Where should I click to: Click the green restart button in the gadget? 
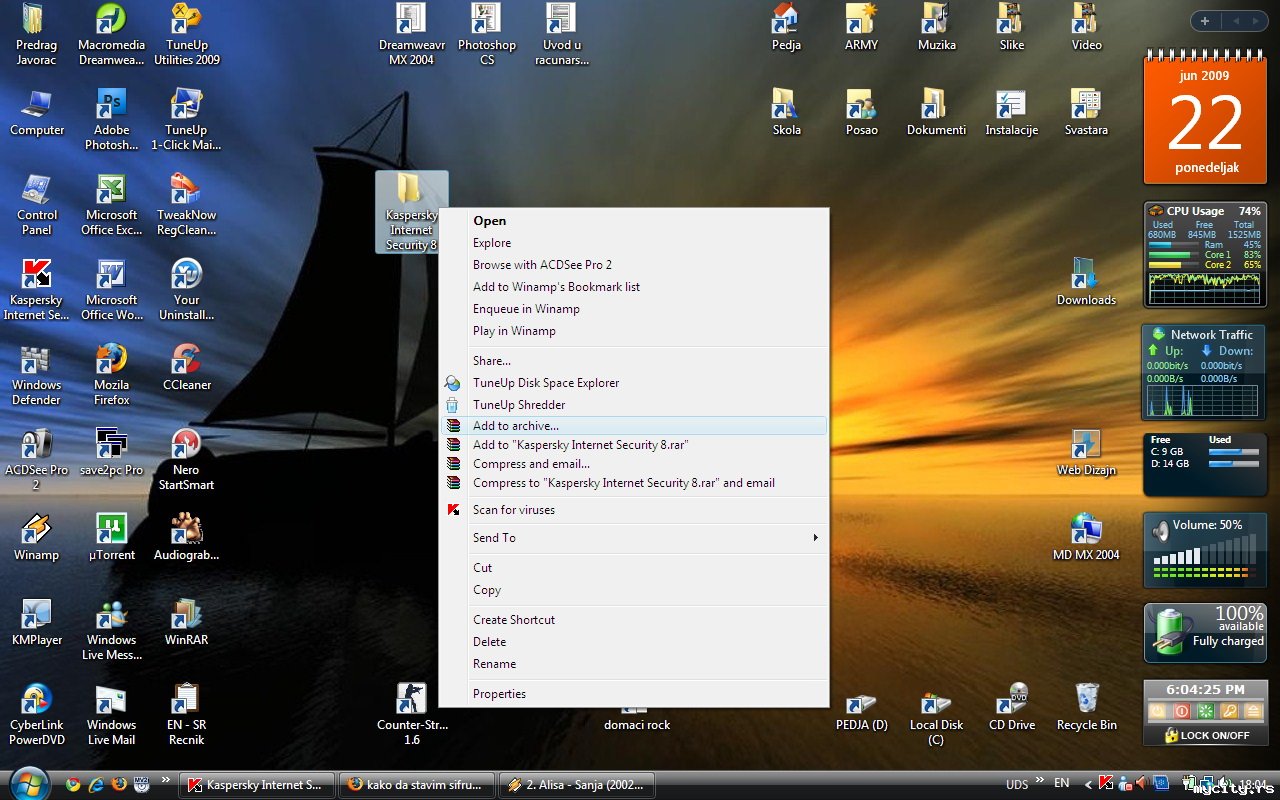coord(1205,711)
